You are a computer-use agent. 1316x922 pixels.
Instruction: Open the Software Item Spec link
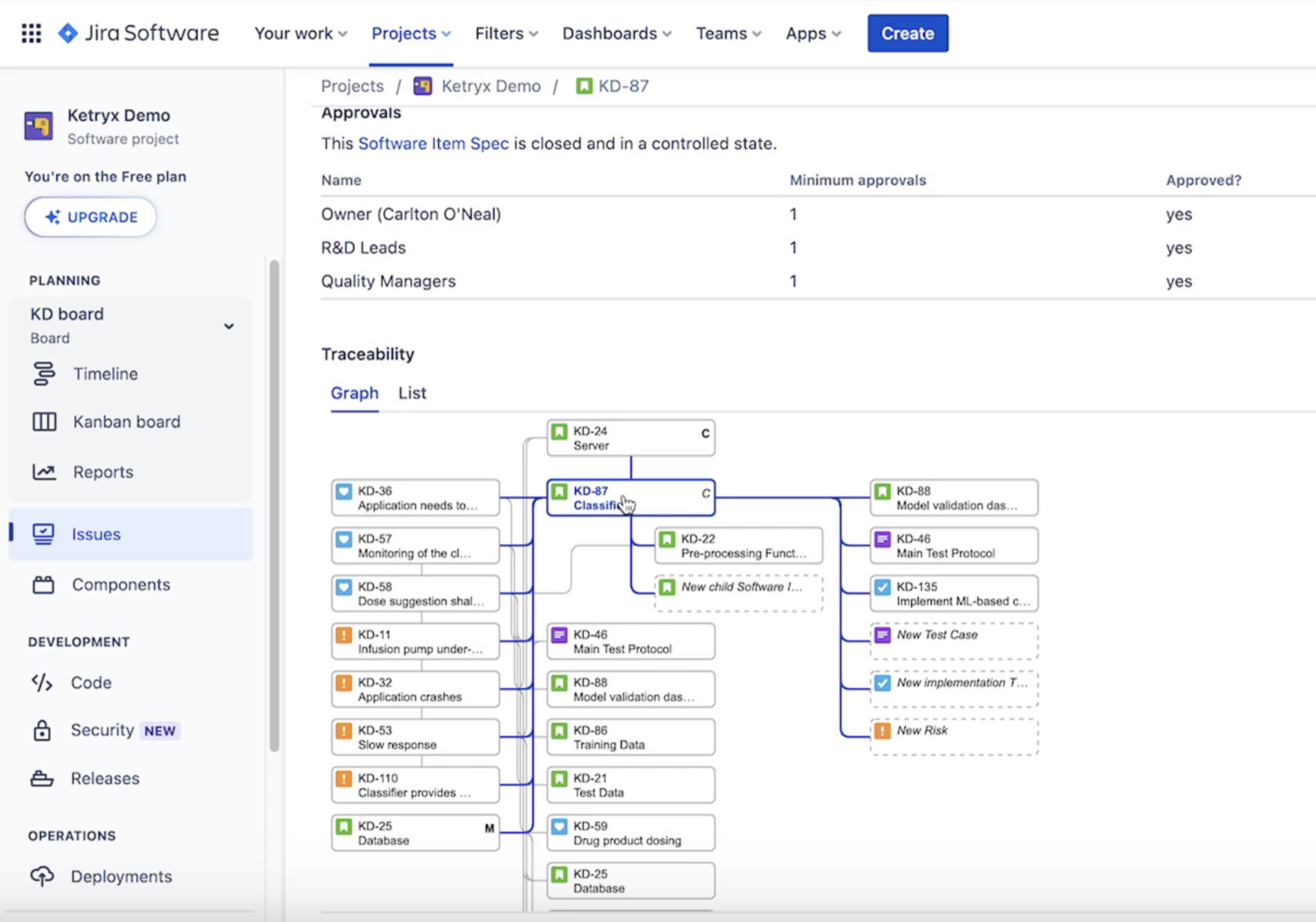(434, 143)
